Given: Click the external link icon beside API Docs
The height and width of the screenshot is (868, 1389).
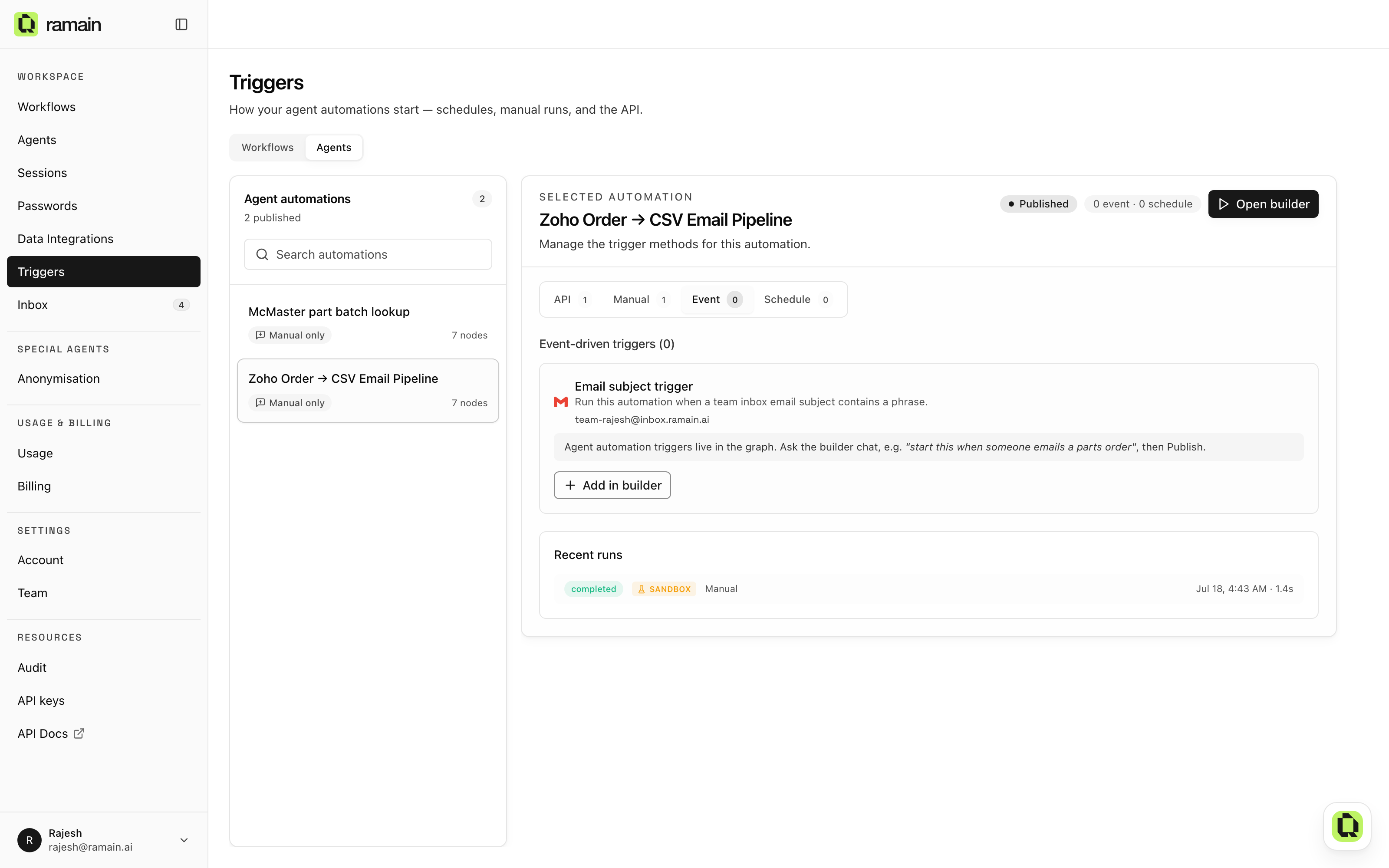Looking at the screenshot, I should tap(79, 733).
